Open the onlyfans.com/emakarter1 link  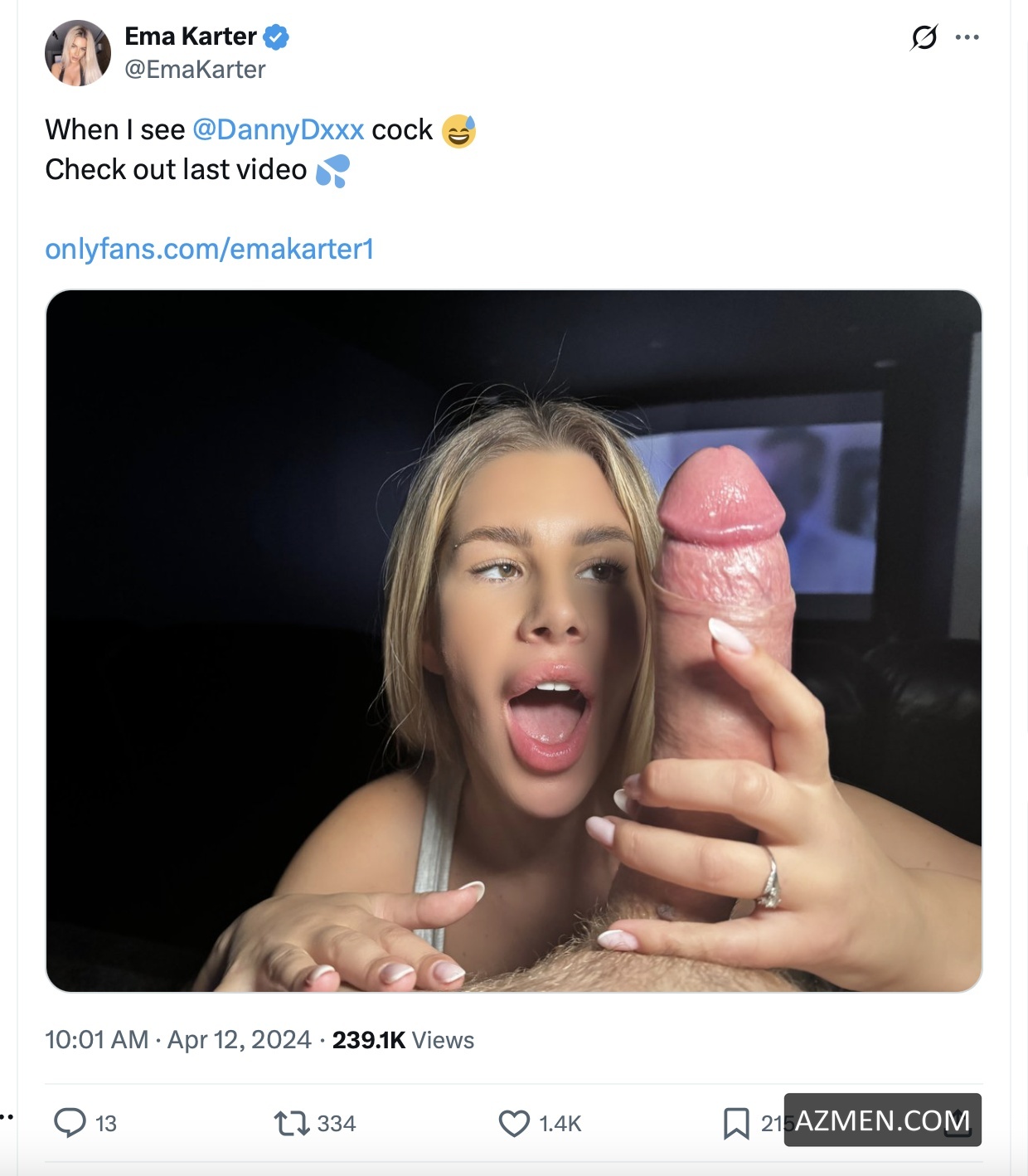click(x=210, y=249)
